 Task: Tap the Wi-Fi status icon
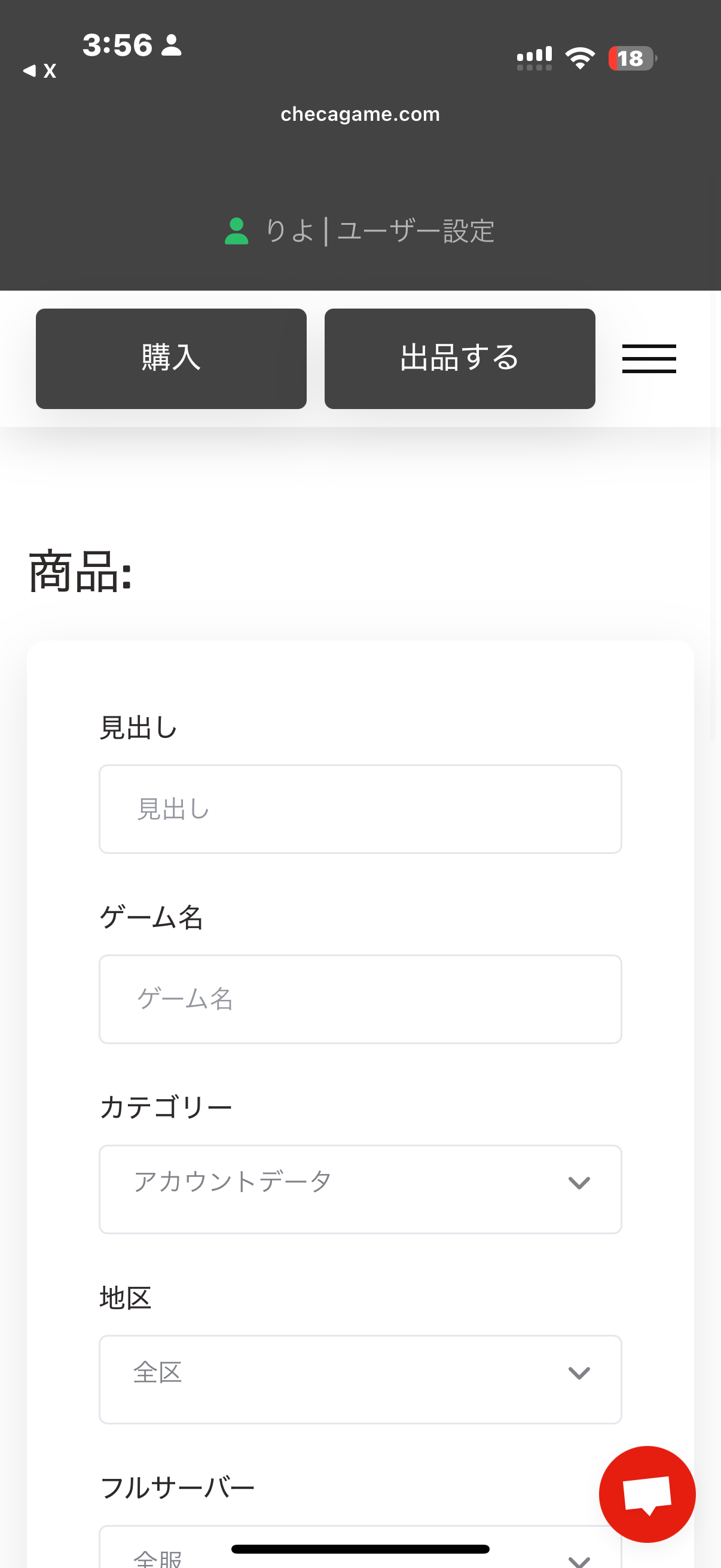(580, 59)
